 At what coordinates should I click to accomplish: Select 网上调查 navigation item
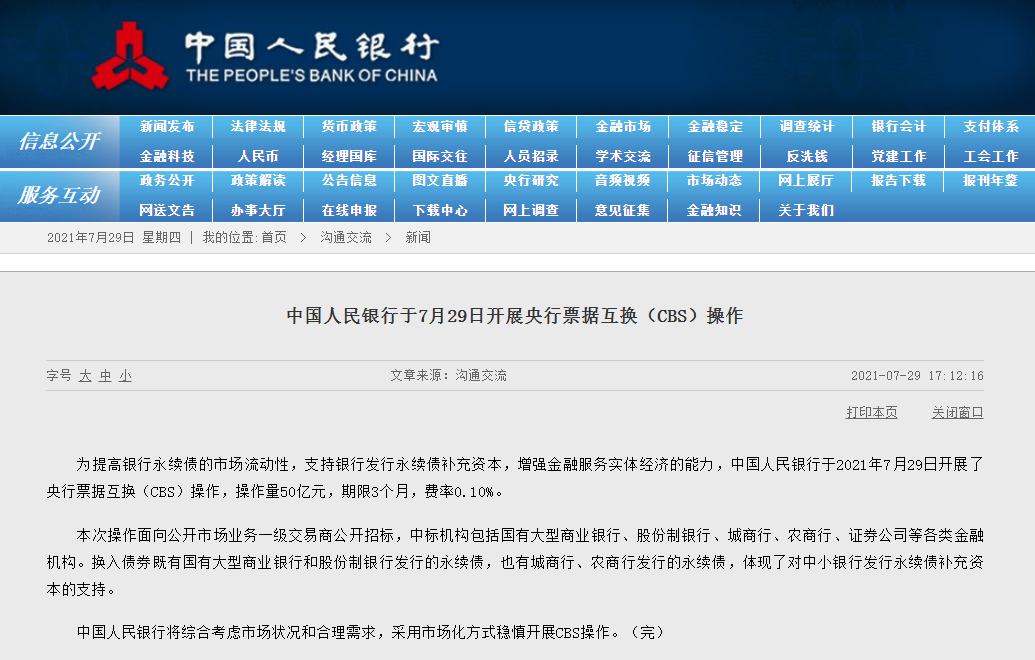pos(531,211)
